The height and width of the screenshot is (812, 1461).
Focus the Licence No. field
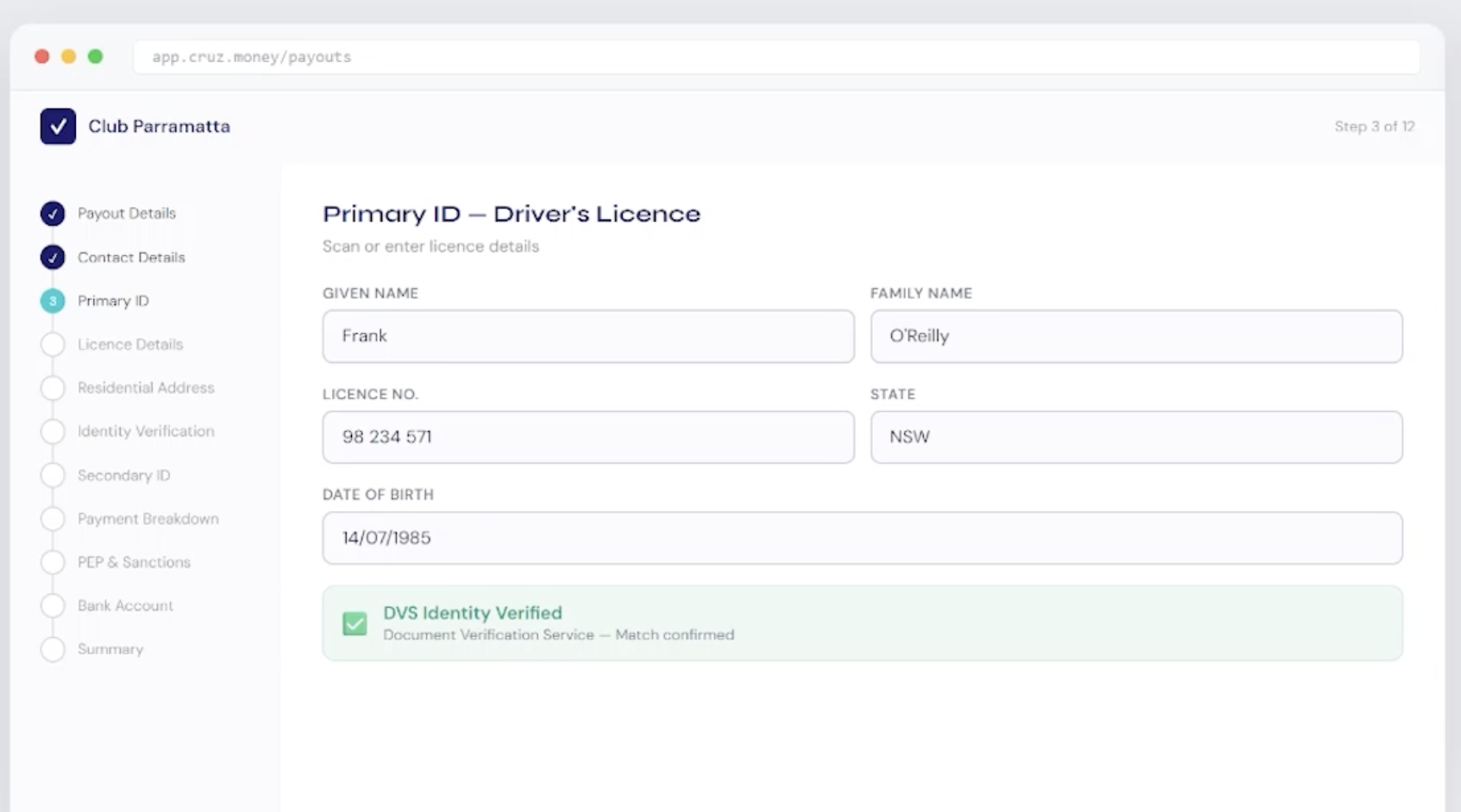tap(588, 437)
